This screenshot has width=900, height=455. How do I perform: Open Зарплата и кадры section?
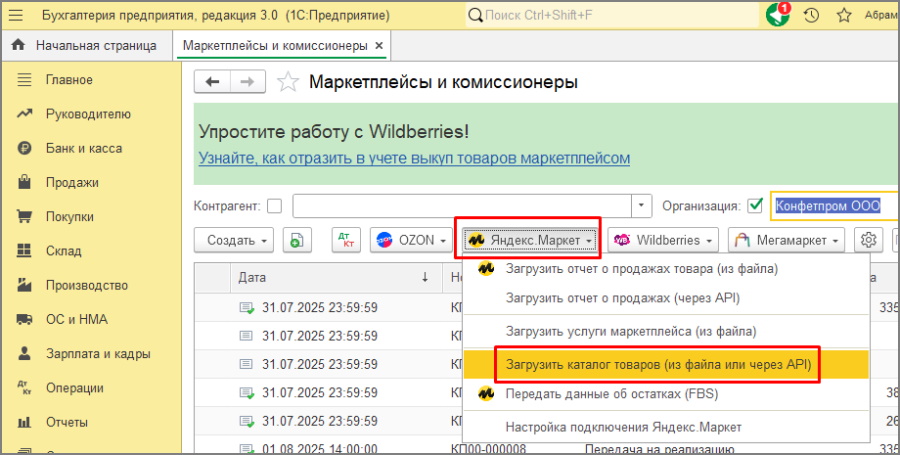[x=98, y=353]
